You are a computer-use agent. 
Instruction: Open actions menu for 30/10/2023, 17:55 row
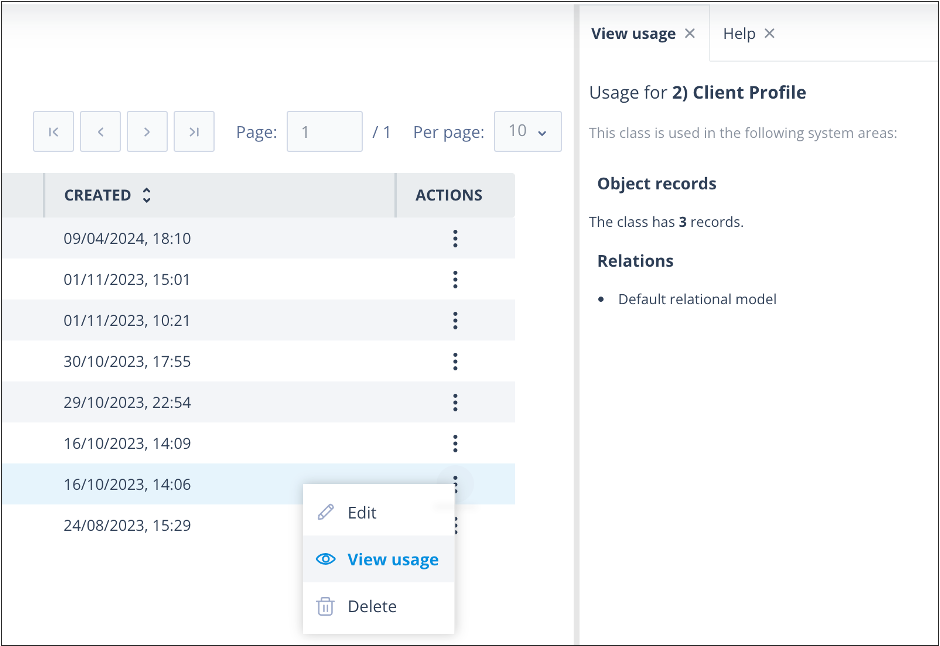click(x=455, y=361)
